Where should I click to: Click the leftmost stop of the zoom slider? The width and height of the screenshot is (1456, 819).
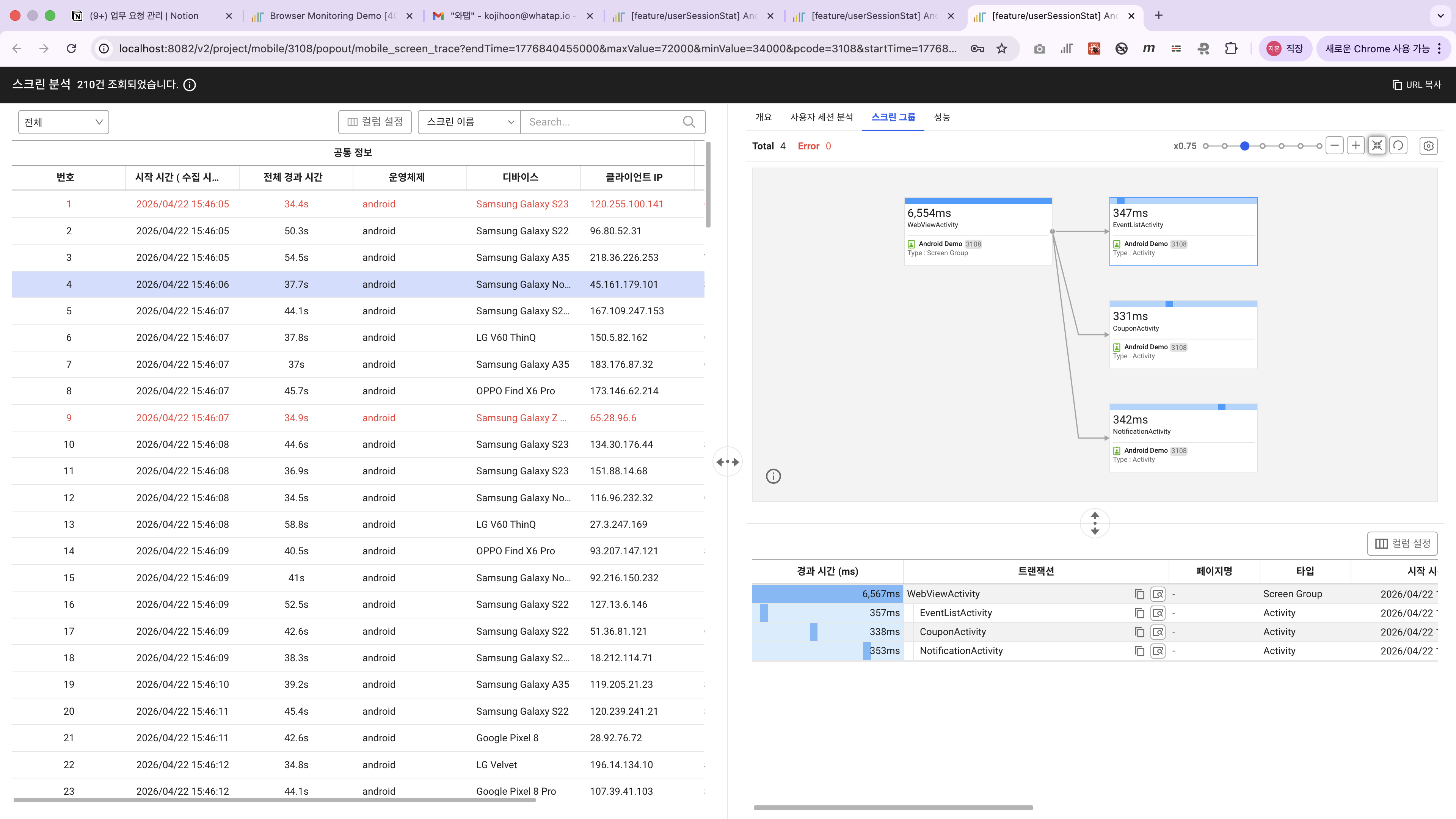coord(1206,146)
